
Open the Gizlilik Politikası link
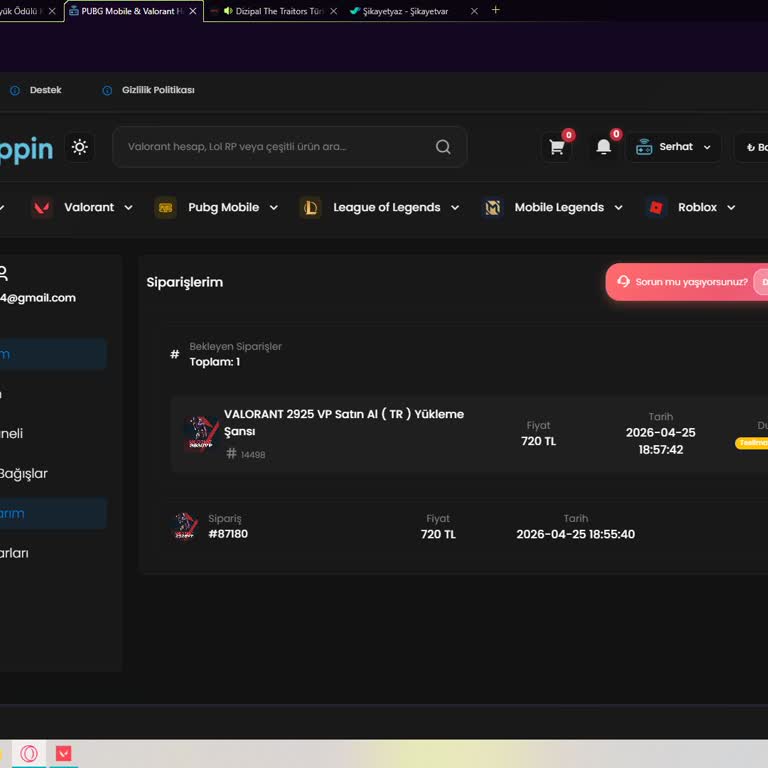click(158, 90)
